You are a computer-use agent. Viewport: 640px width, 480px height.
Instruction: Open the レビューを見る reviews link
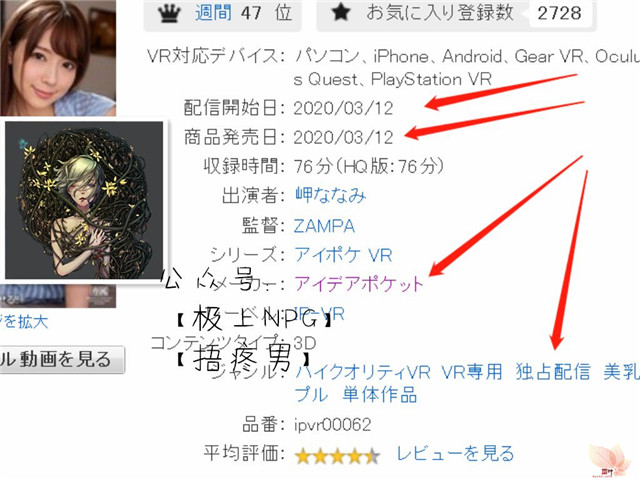click(455, 453)
